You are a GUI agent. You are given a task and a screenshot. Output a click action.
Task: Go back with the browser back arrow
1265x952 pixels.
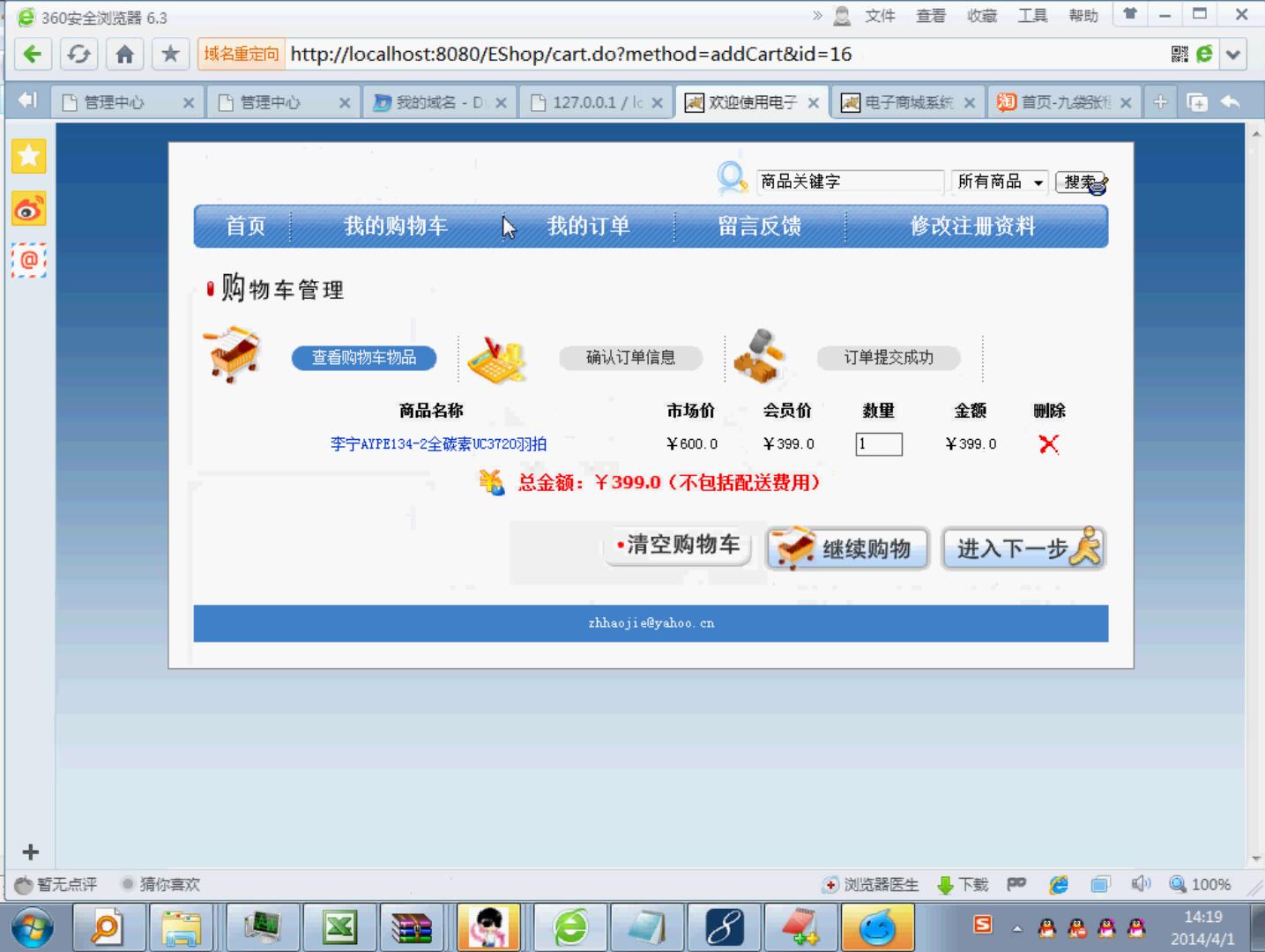point(33,55)
